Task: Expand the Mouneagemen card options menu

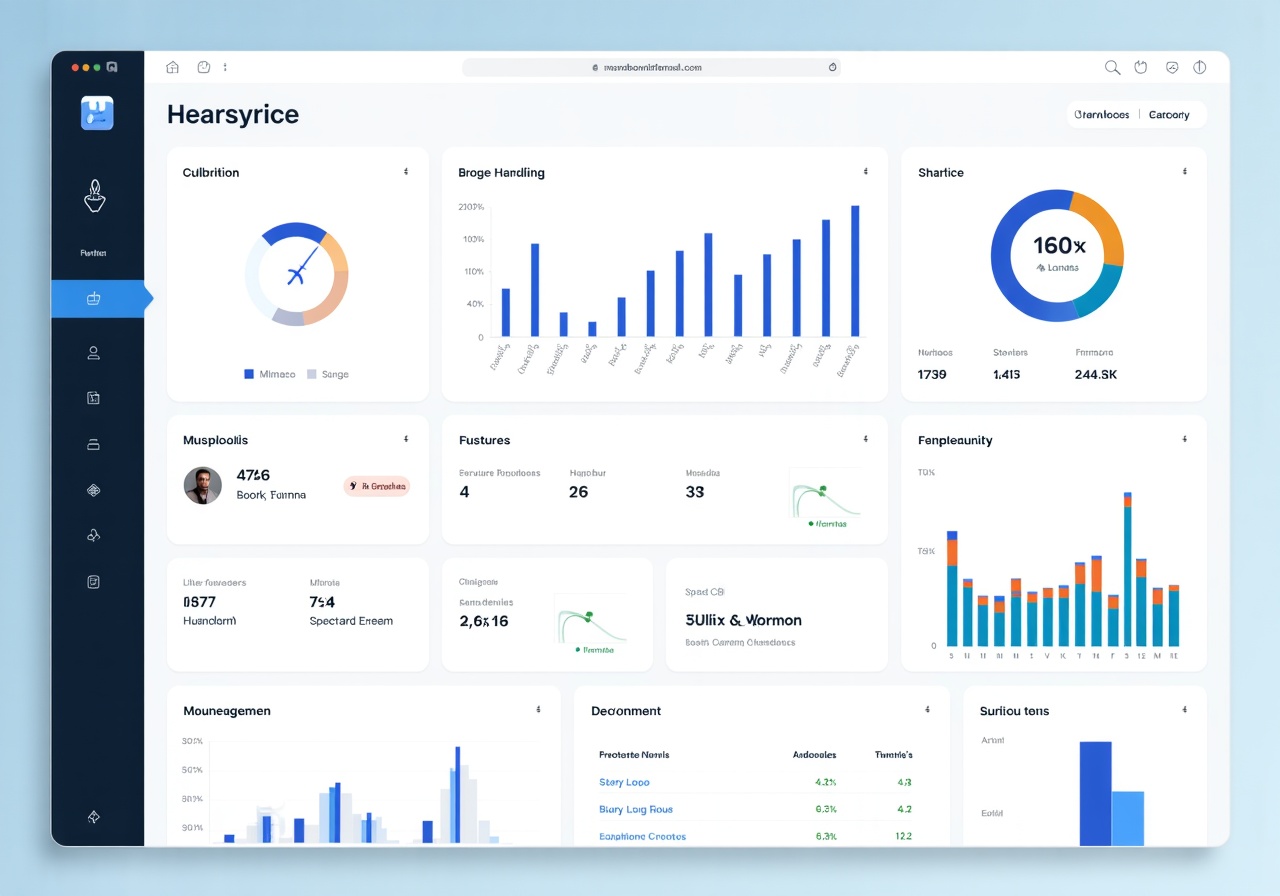Action: coord(538,710)
